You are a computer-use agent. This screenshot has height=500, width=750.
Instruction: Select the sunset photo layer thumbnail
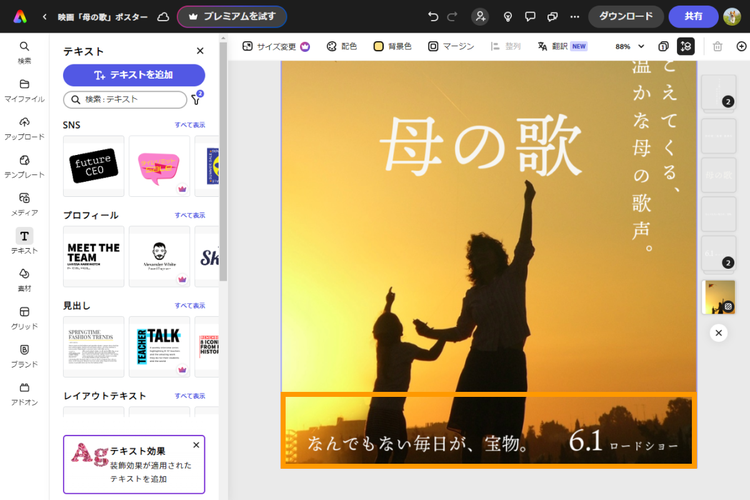(718, 297)
